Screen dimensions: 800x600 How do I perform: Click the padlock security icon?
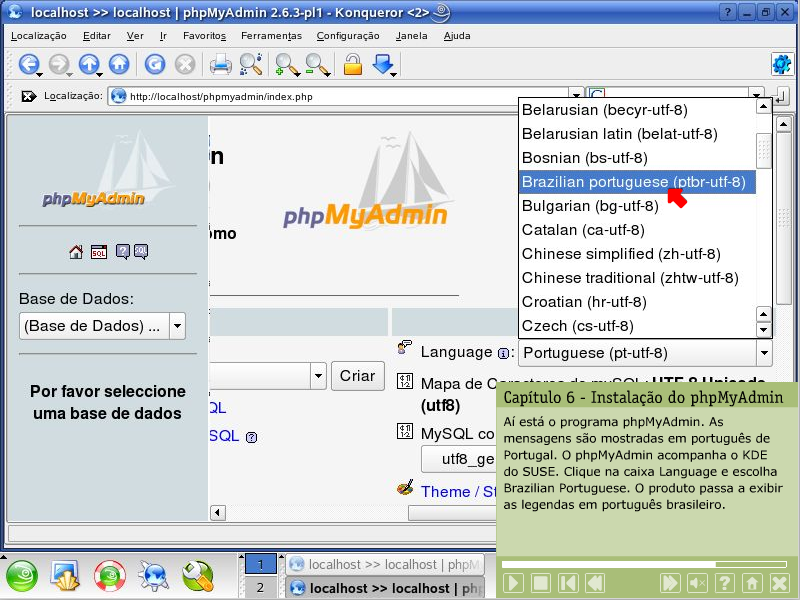click(352, 65)
